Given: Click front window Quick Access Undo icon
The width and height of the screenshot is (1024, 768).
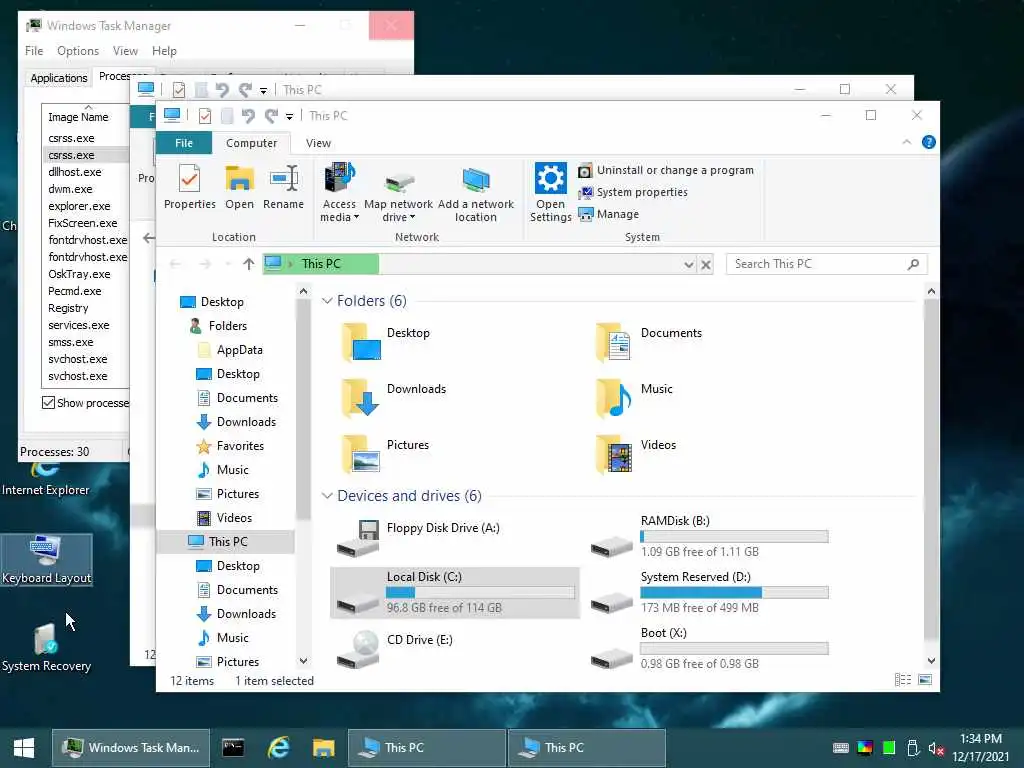Looking at the screenshot, I should point(248,116).
